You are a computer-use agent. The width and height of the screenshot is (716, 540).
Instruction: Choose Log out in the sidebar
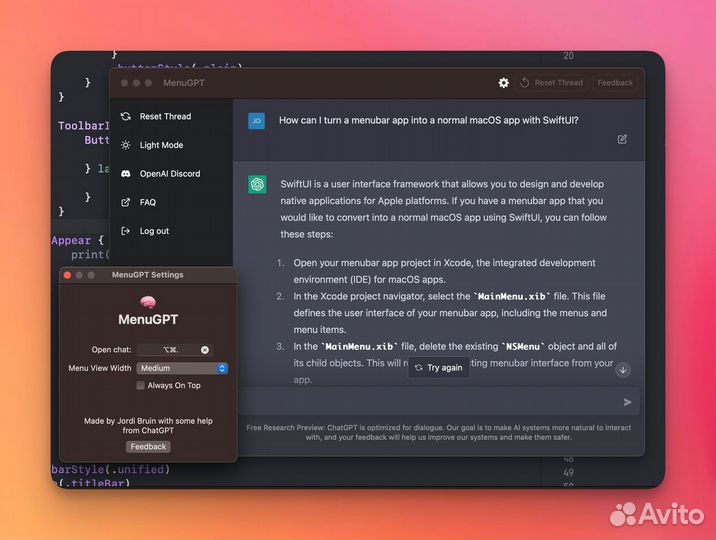pos(154,231)
